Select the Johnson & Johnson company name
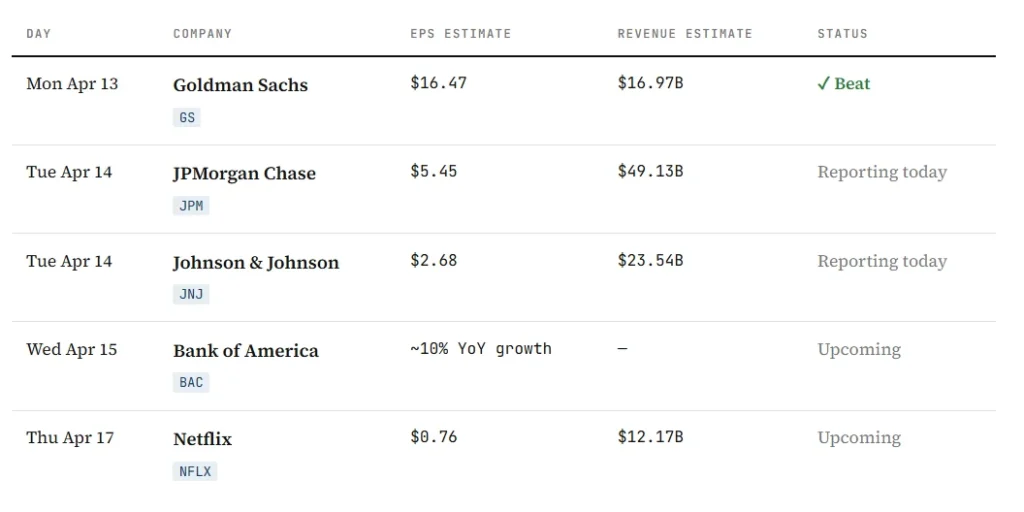The width and height of the screenshot is (1024, 512). [x=256, y=262]
